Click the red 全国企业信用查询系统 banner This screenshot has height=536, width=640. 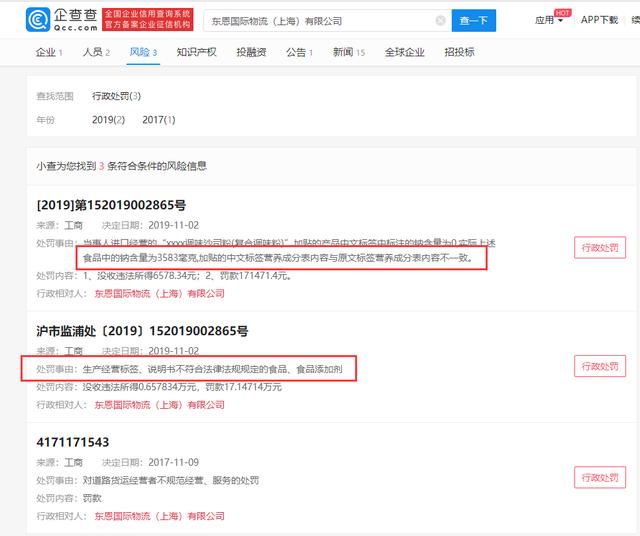tap(148, 20)
